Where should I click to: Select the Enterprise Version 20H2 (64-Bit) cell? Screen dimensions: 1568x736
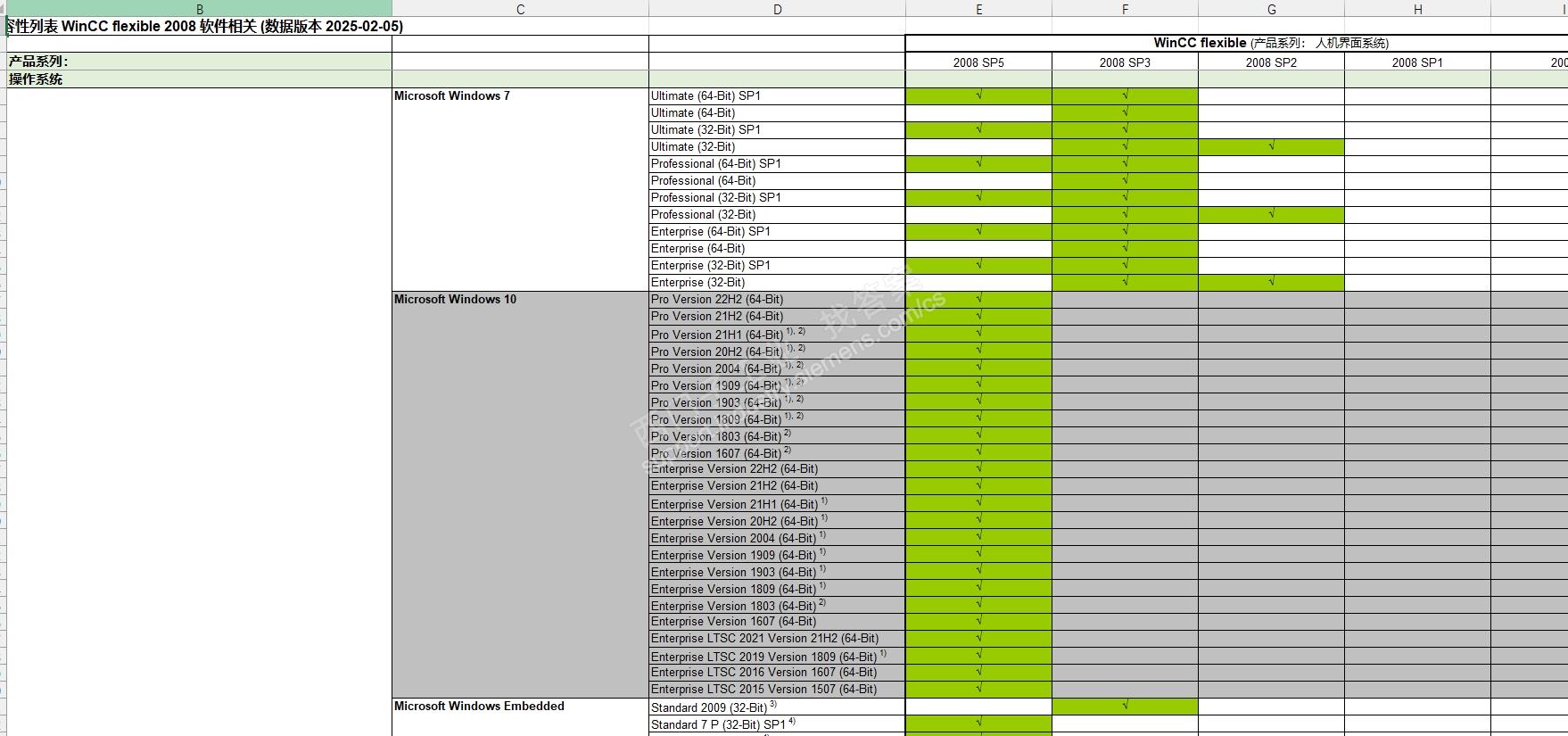coord(777,520)
